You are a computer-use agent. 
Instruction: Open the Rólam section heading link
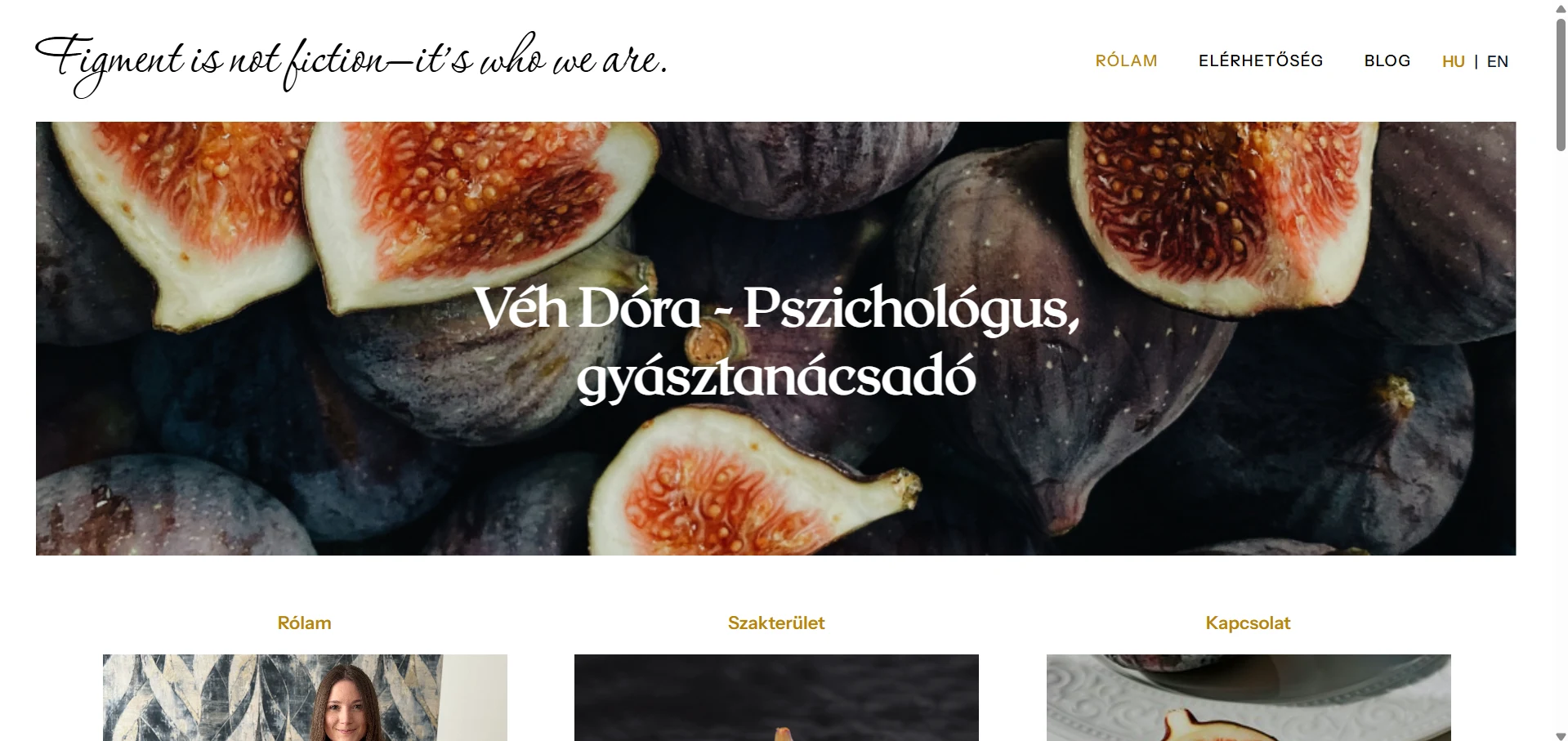[x=304, y=623]
